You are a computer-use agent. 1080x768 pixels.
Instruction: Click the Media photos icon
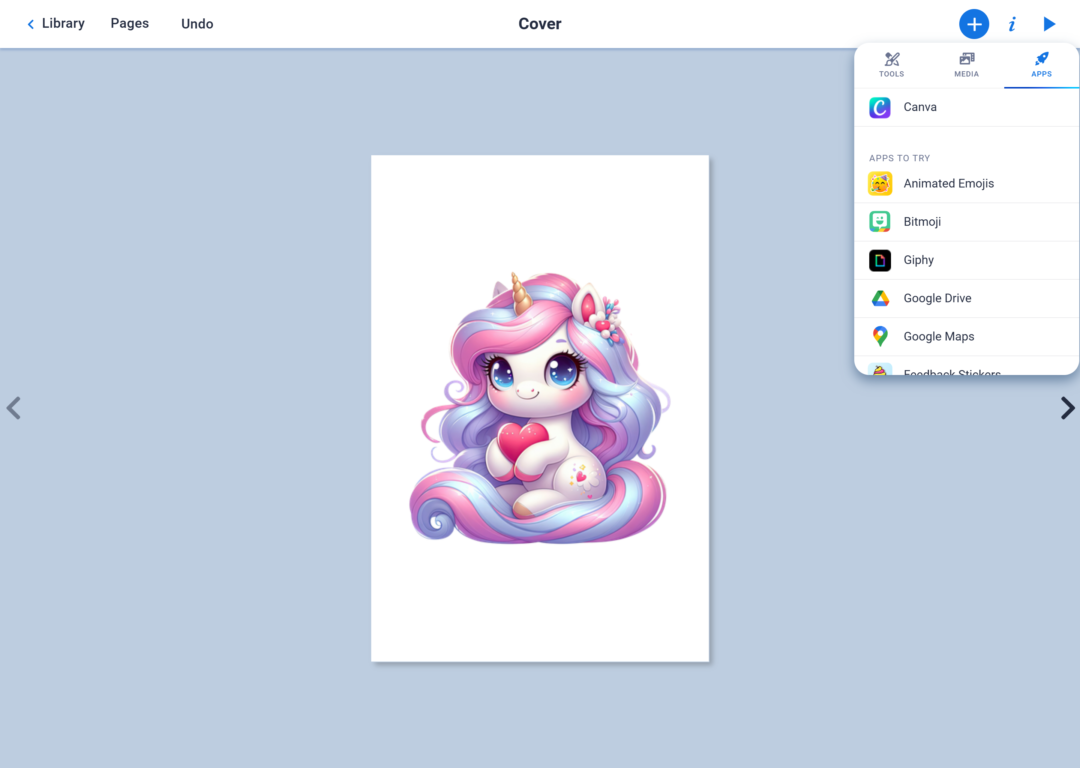pos(966,59)
